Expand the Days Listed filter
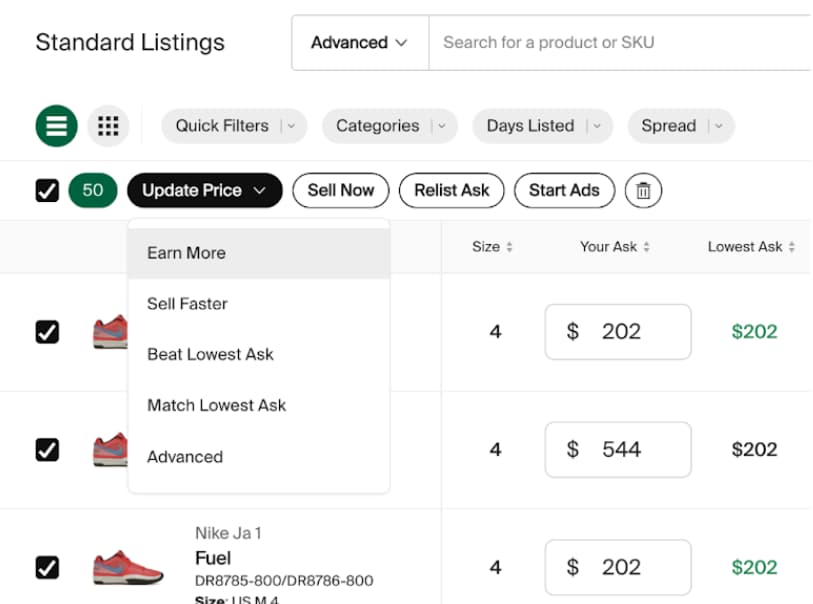Viewport: 813px width, 604px height. point(542,126)
